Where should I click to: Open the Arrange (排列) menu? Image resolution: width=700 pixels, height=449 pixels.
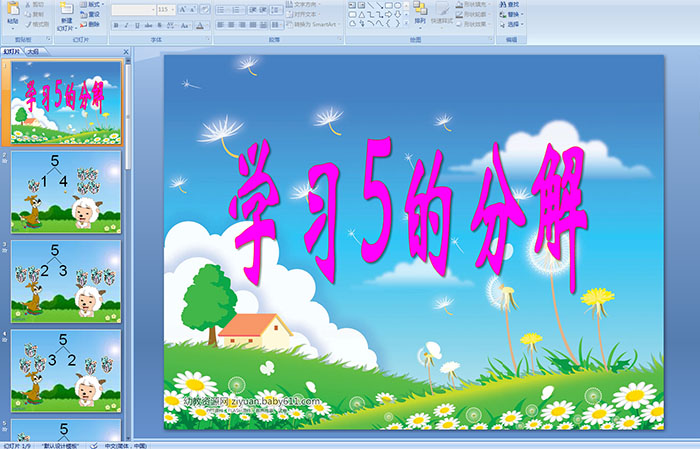(420, 14)
